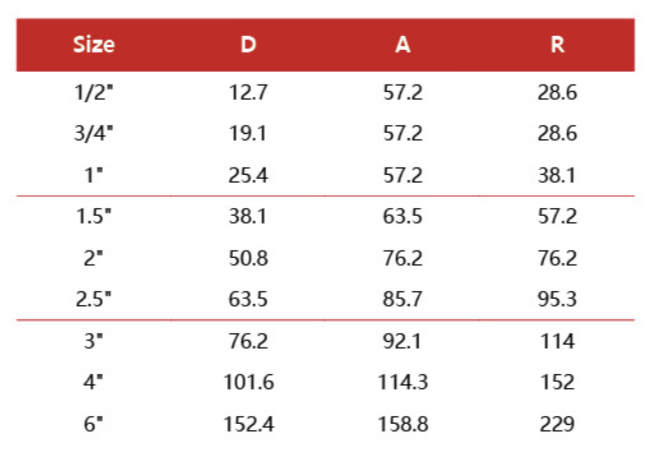
Task: Click the 85.7 value in column A
Action: pyautogui.click(x=403, y=300)
